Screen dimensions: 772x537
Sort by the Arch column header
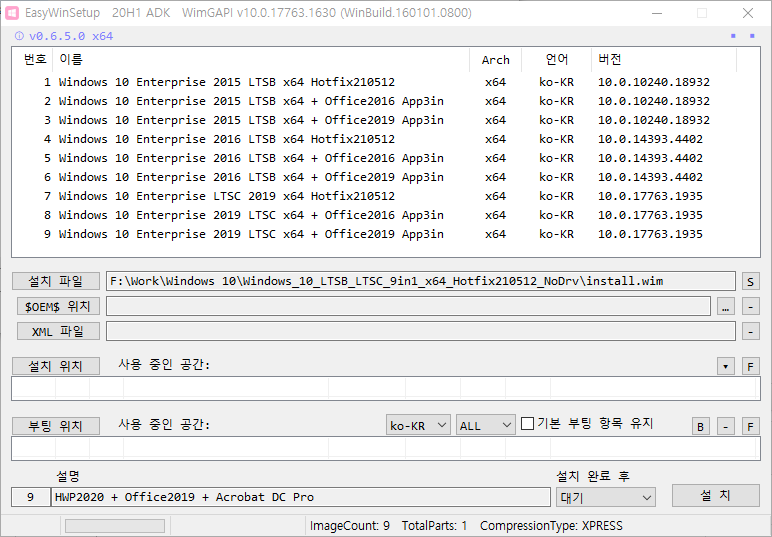point(495,60)
